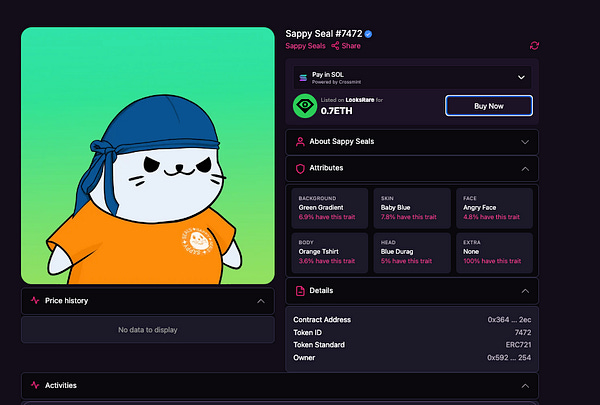Viewport: 600px width, 405px height.
Task: Click the 100% have this trait text
Action: tap(492, 261)
